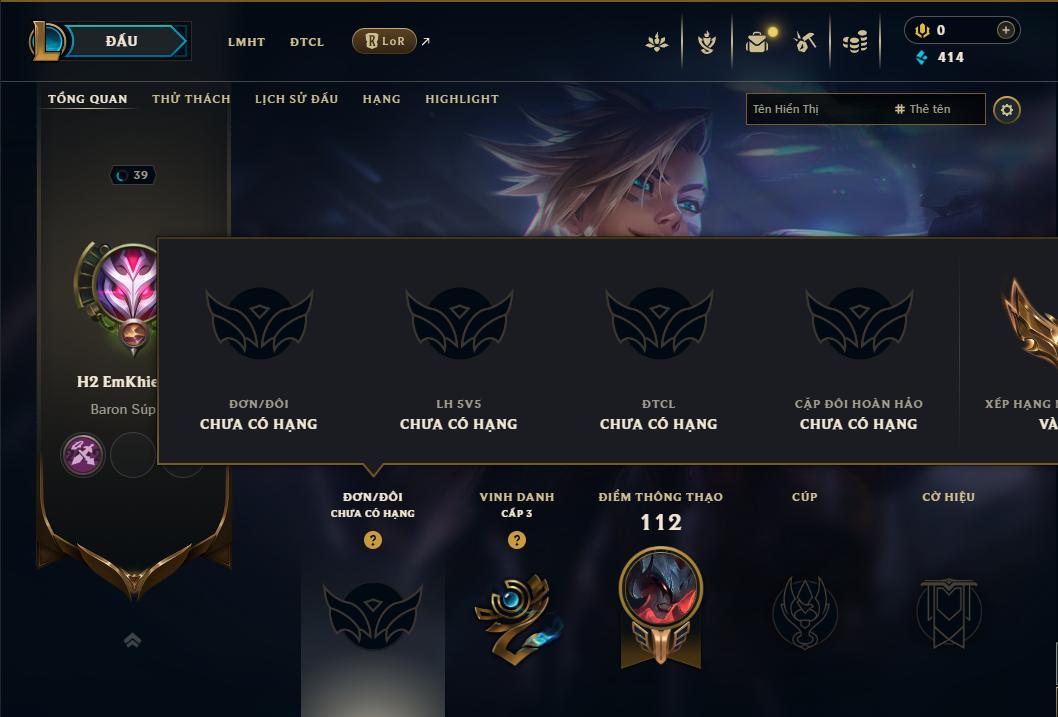This screenshot has height=717, width=1058.
Task: Open the HẠNG tab
Action: click(381, 98)
